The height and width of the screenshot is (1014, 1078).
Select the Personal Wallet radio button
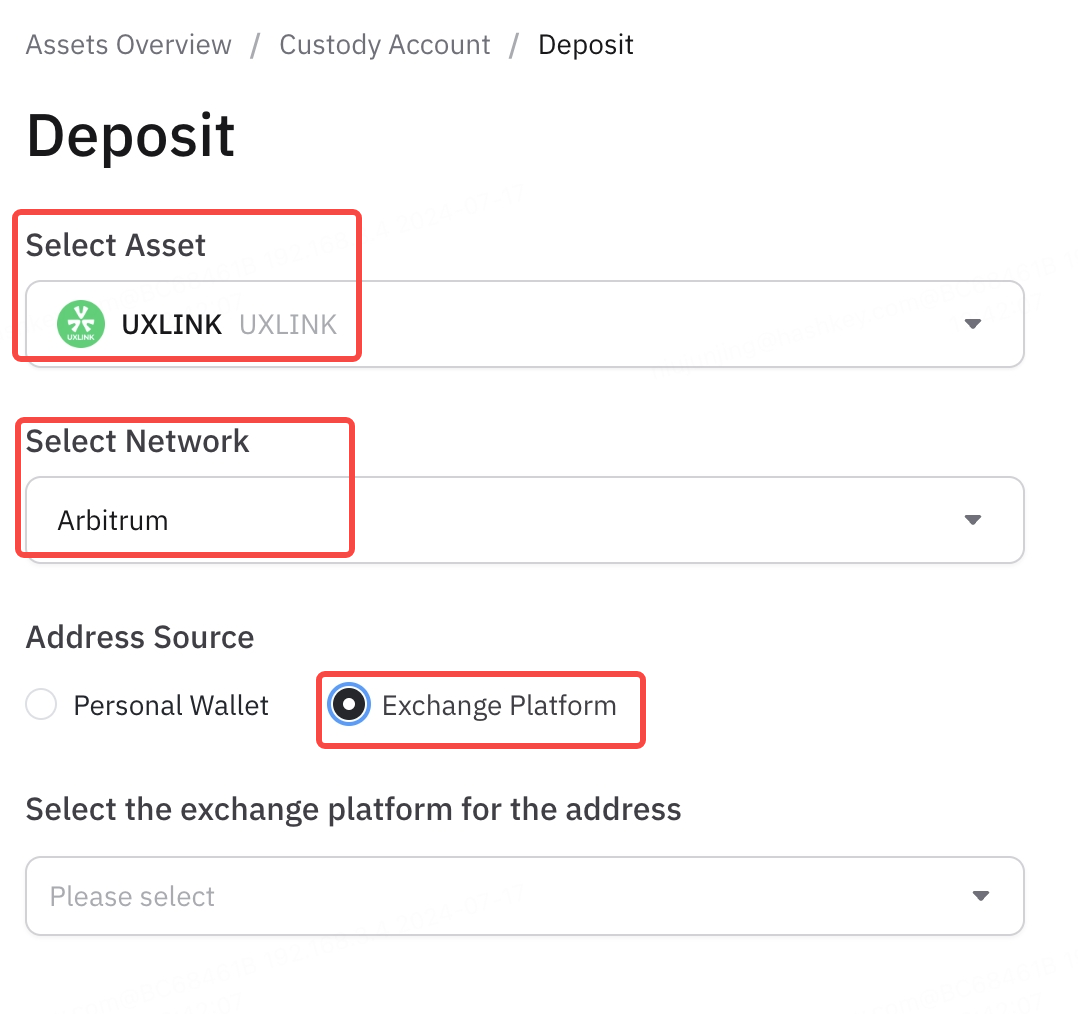[x=41, y=705]
